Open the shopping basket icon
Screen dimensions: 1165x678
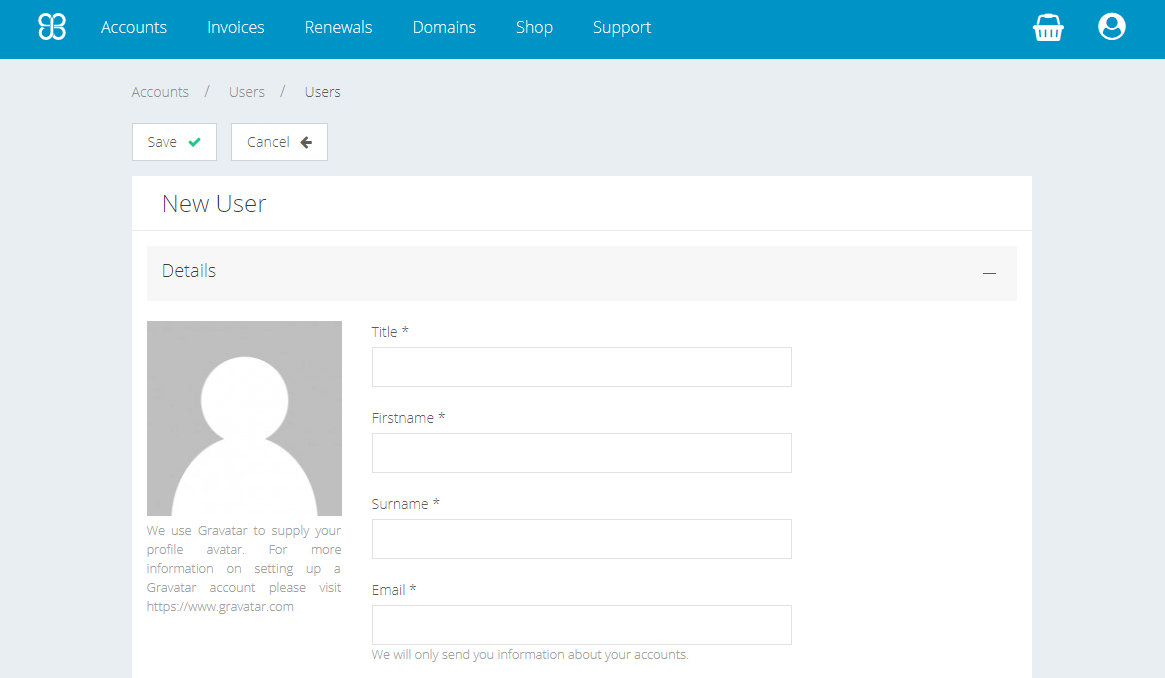point(1048,28)
